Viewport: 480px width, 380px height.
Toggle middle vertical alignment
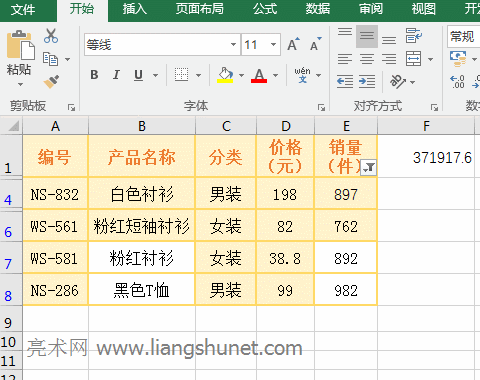(367, 36)
